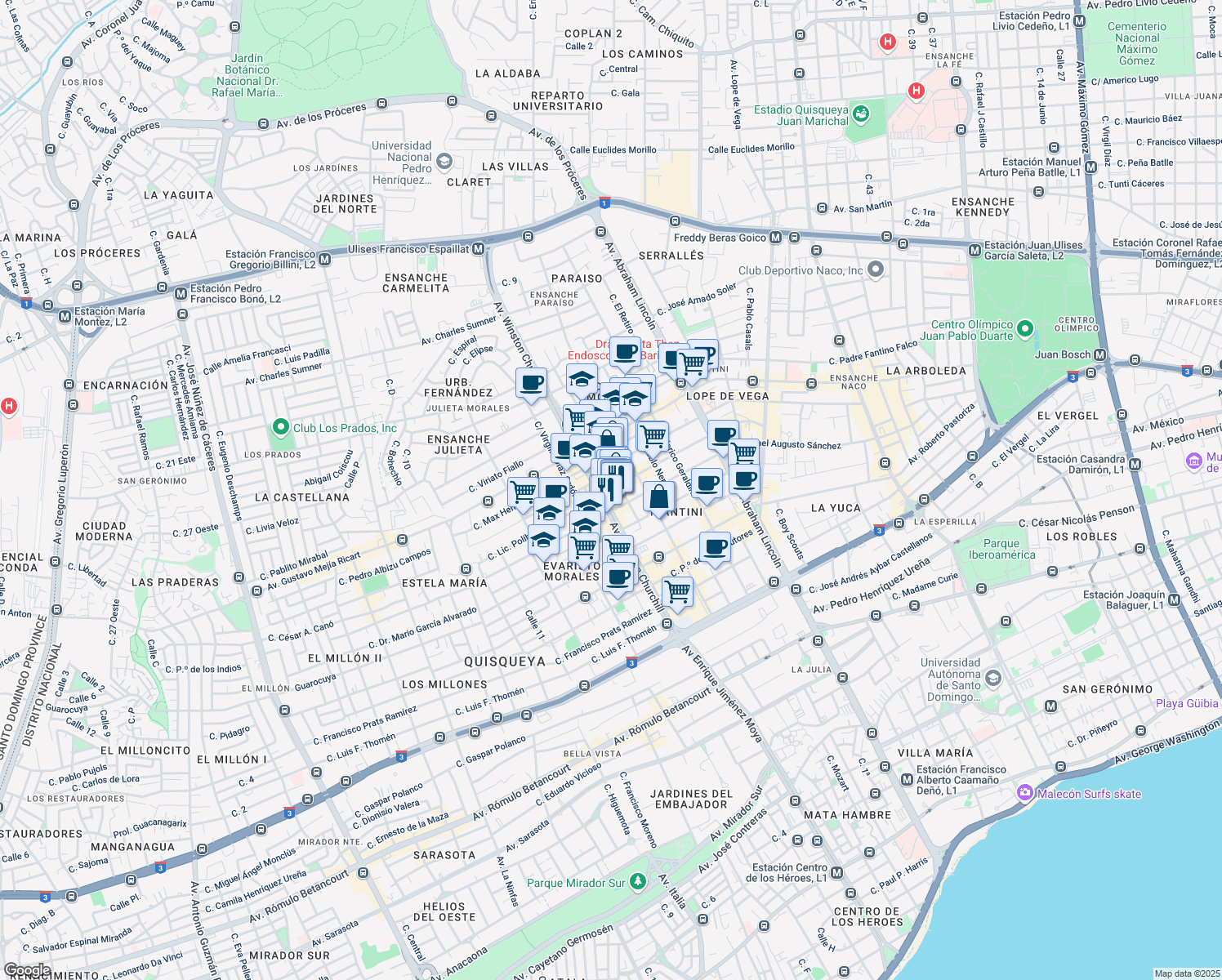Select VILLA MARÍA neighborhood label

click(935, 752)
